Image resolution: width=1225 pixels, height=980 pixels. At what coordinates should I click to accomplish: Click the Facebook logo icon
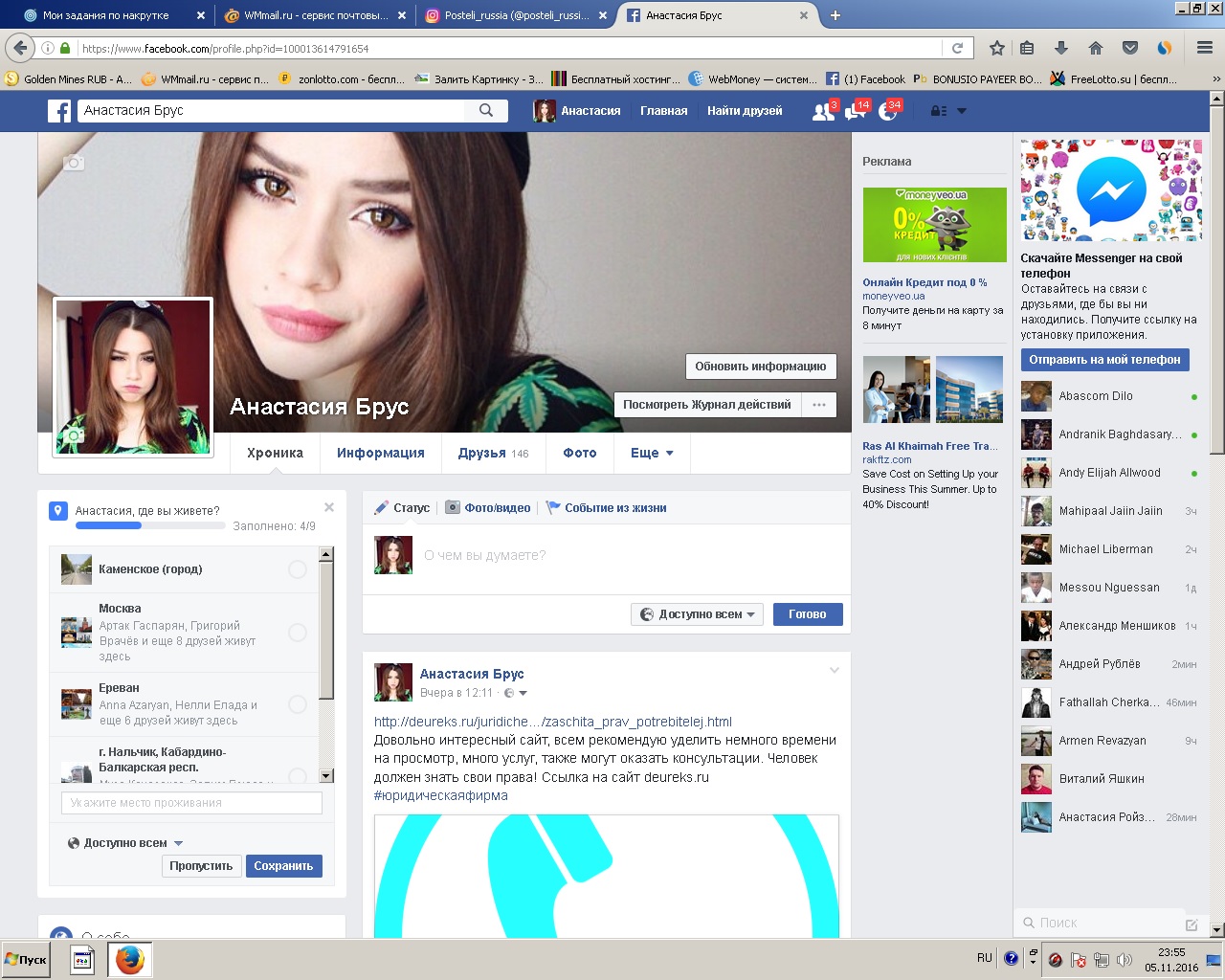point(59,111)
